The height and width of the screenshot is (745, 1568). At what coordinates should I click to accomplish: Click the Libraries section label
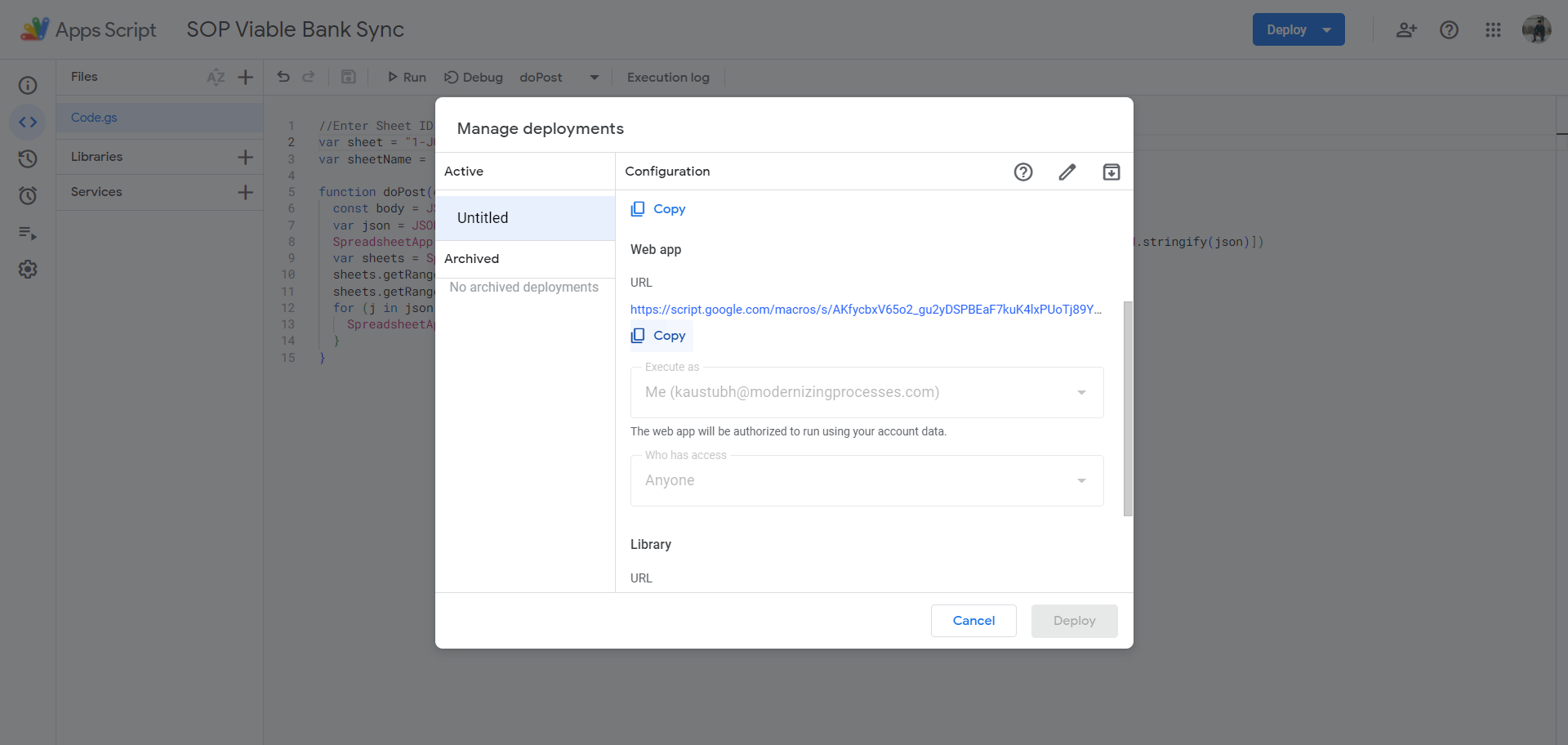[x=96, y=157]
